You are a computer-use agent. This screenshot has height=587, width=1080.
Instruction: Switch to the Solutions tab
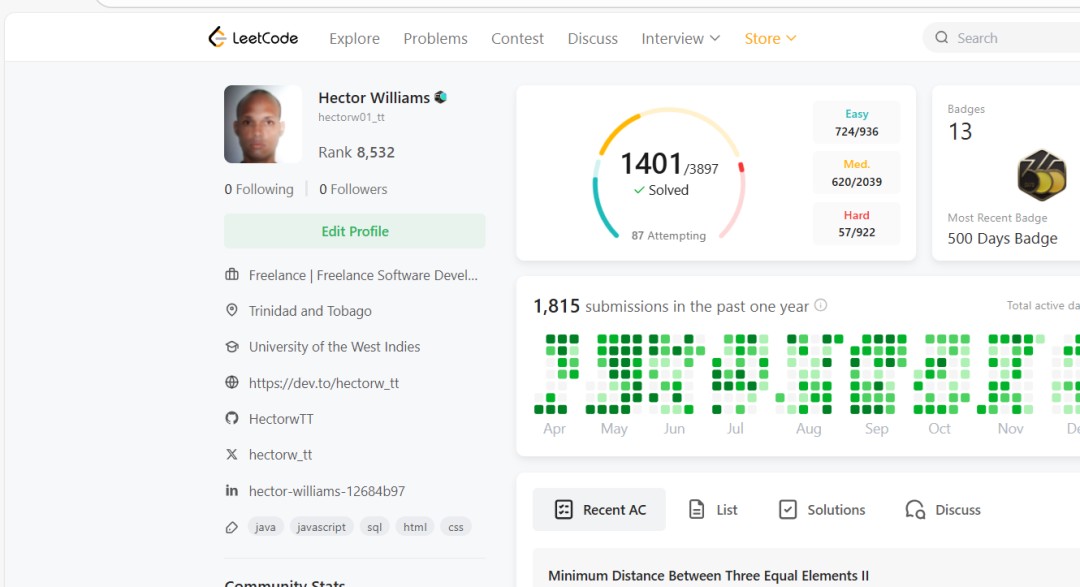click(822, 509)
